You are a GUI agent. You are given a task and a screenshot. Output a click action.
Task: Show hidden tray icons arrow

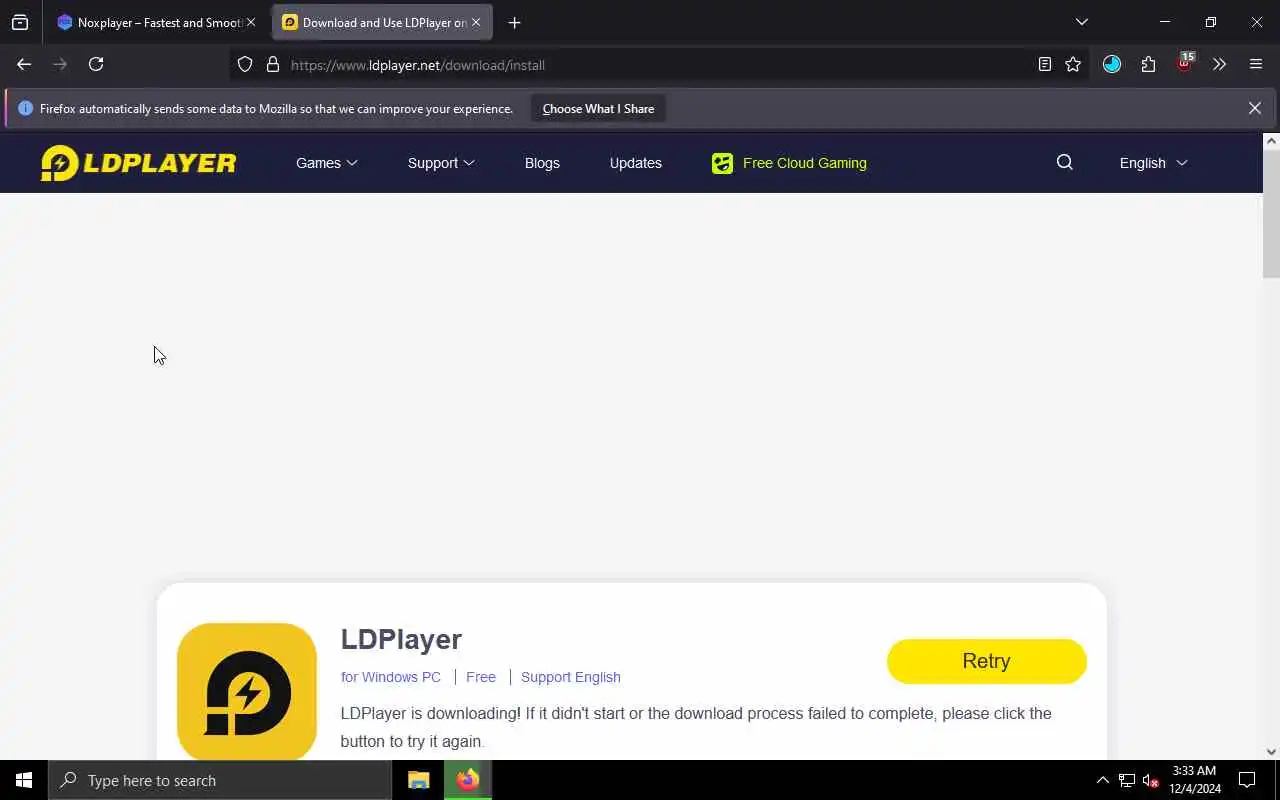(1102, 780)
